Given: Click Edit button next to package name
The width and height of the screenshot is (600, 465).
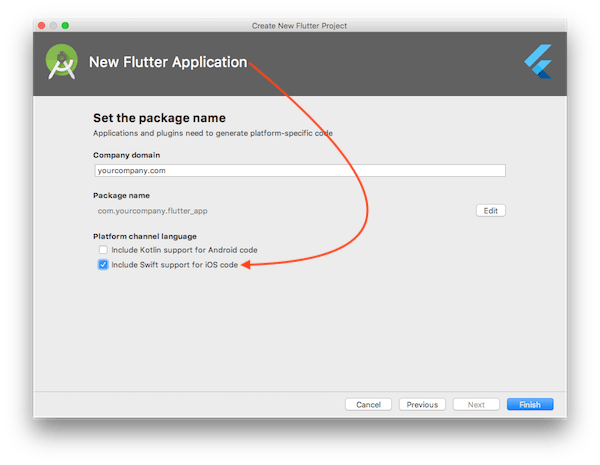Looking at the screenshot, I should (x=491, y=211).
